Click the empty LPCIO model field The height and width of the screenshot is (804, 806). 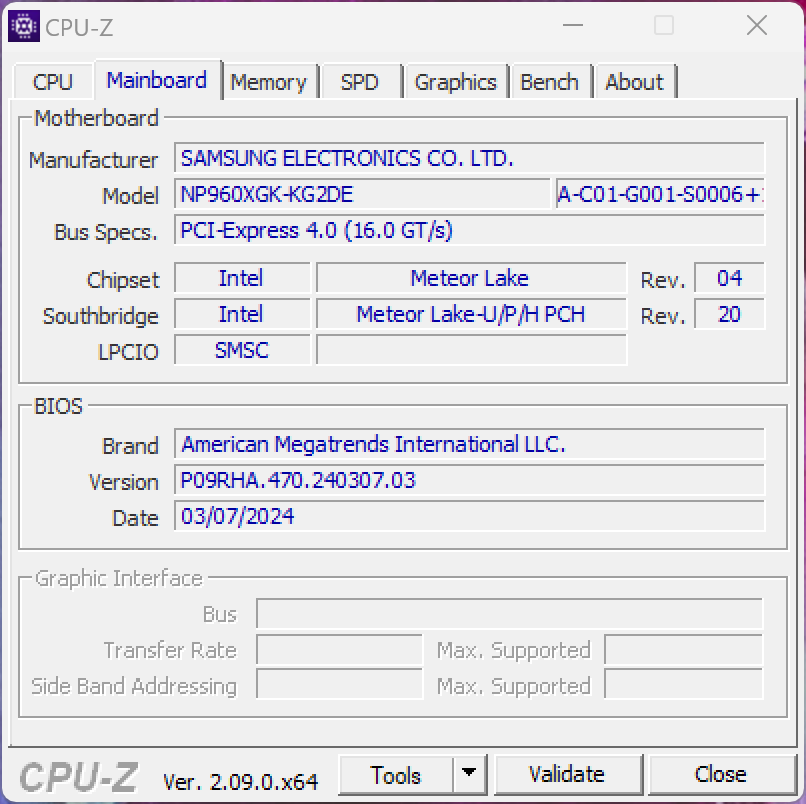pos(471,350)
